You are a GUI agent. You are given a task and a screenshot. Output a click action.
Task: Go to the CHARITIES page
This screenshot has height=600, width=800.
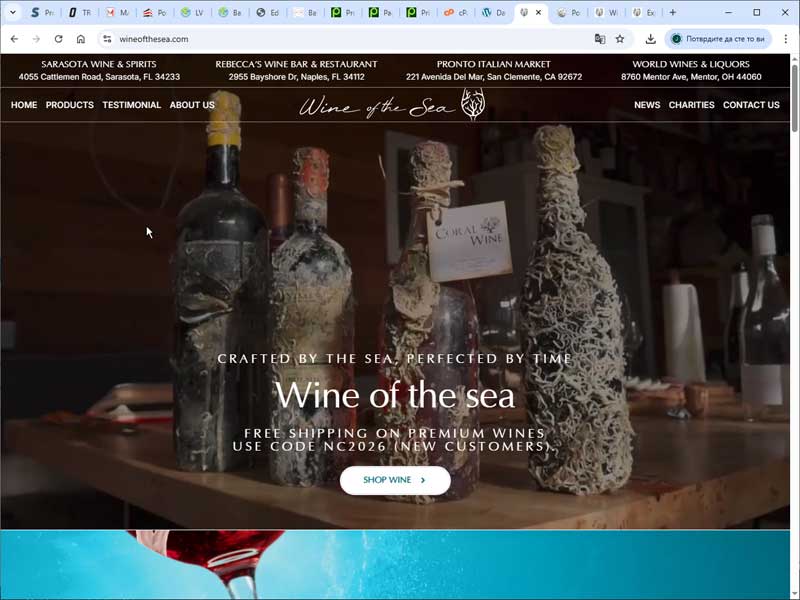691,105
